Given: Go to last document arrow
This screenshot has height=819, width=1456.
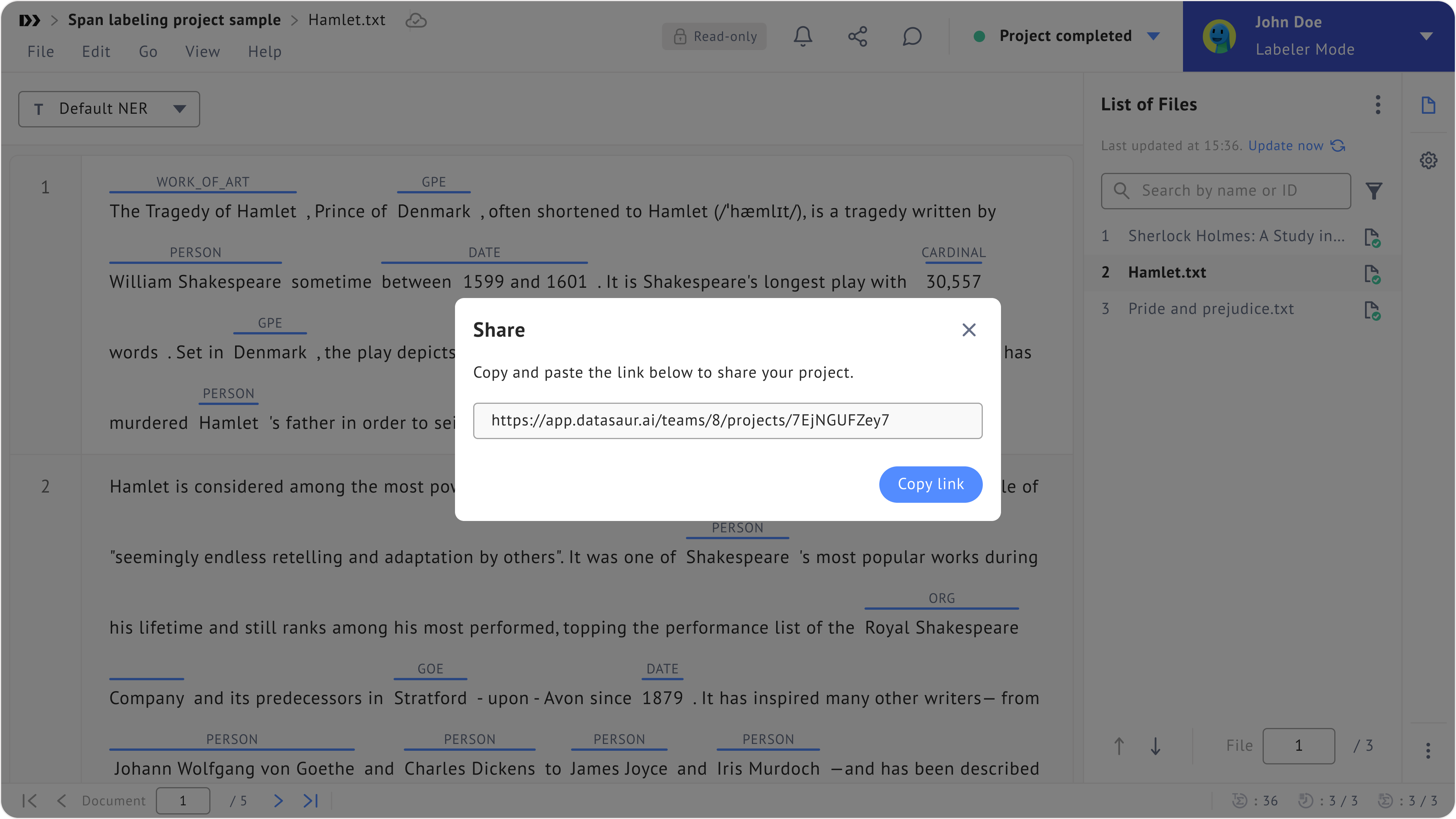Looking at the screenshot, I should click(310, 800).
